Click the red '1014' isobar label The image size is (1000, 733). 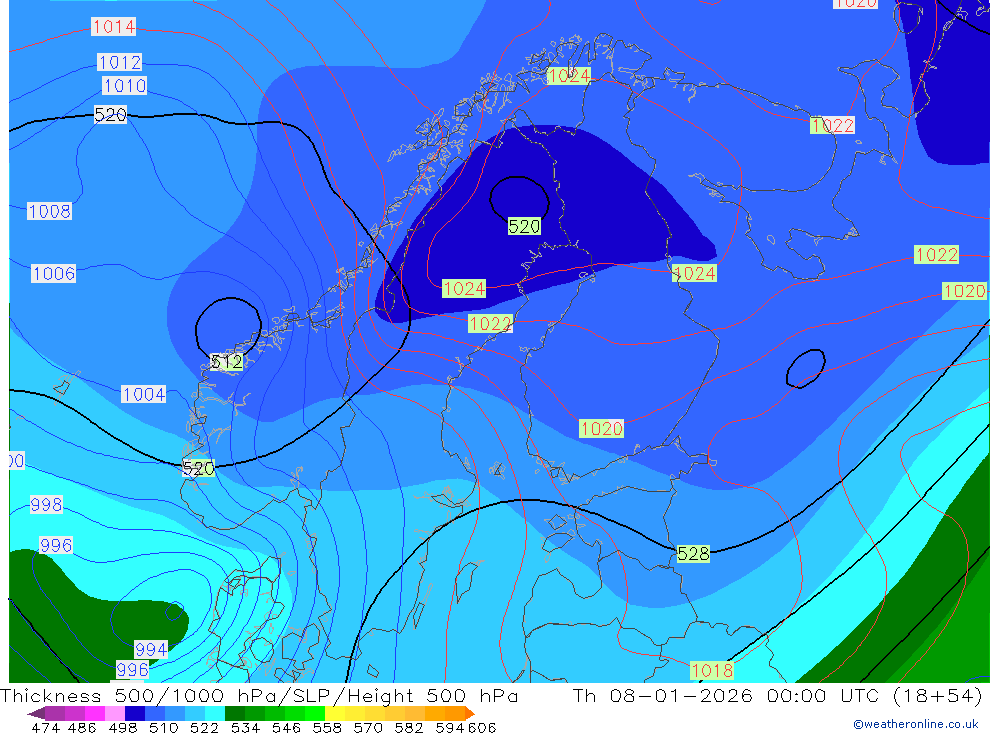[x=114, y=27]
